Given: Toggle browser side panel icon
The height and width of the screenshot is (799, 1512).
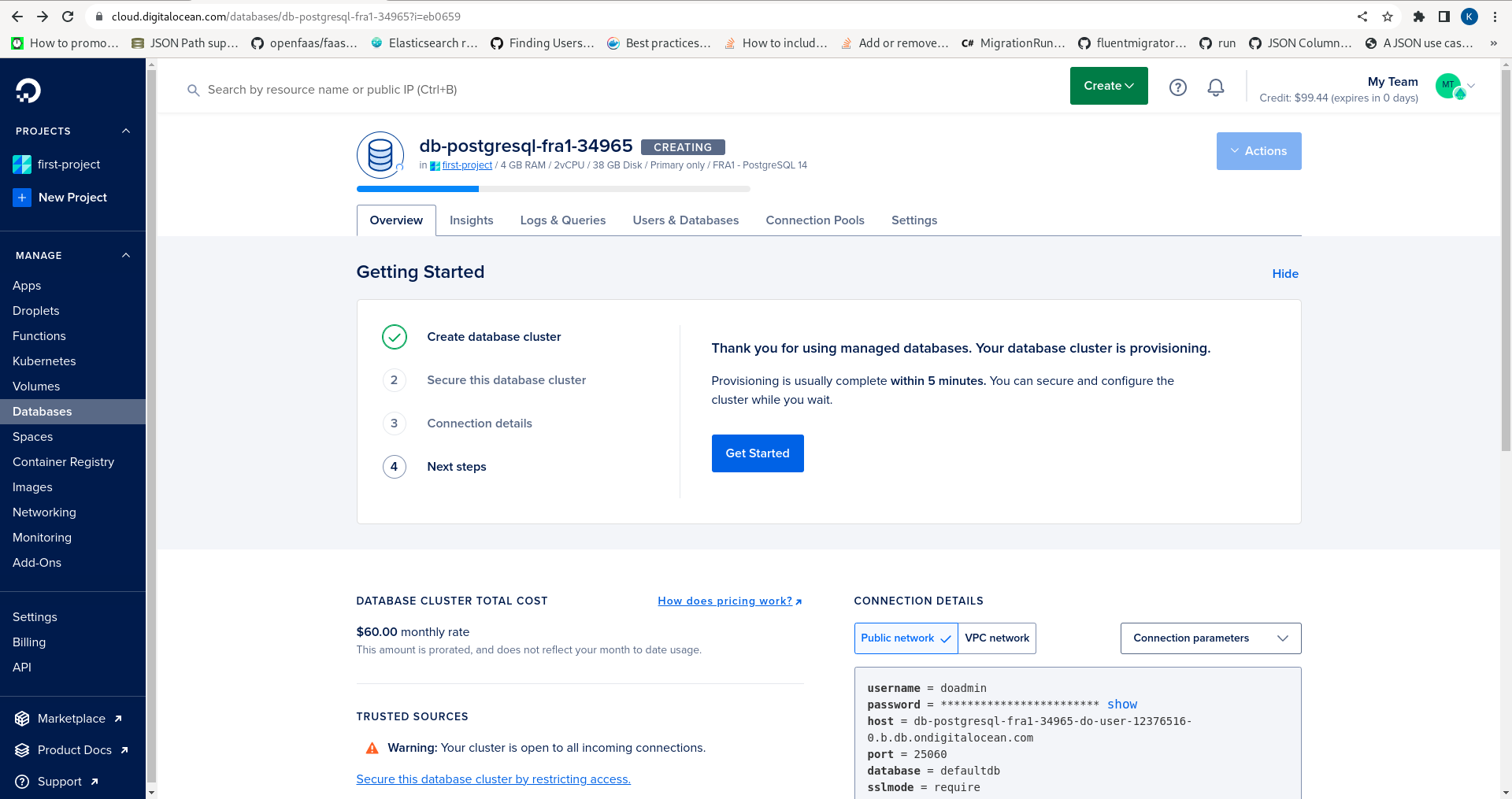Looking at the screenshot, I should (x=1444, y=17).
